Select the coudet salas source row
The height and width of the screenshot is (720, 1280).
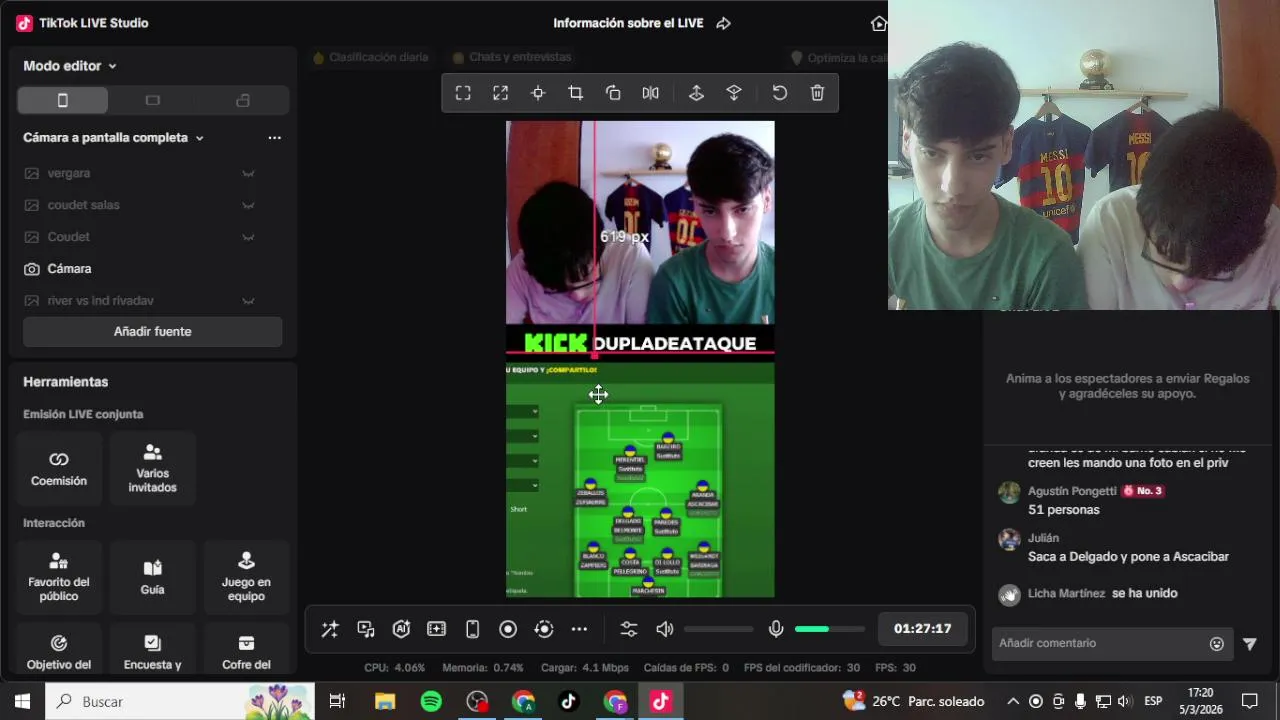(x=152, y=205)
